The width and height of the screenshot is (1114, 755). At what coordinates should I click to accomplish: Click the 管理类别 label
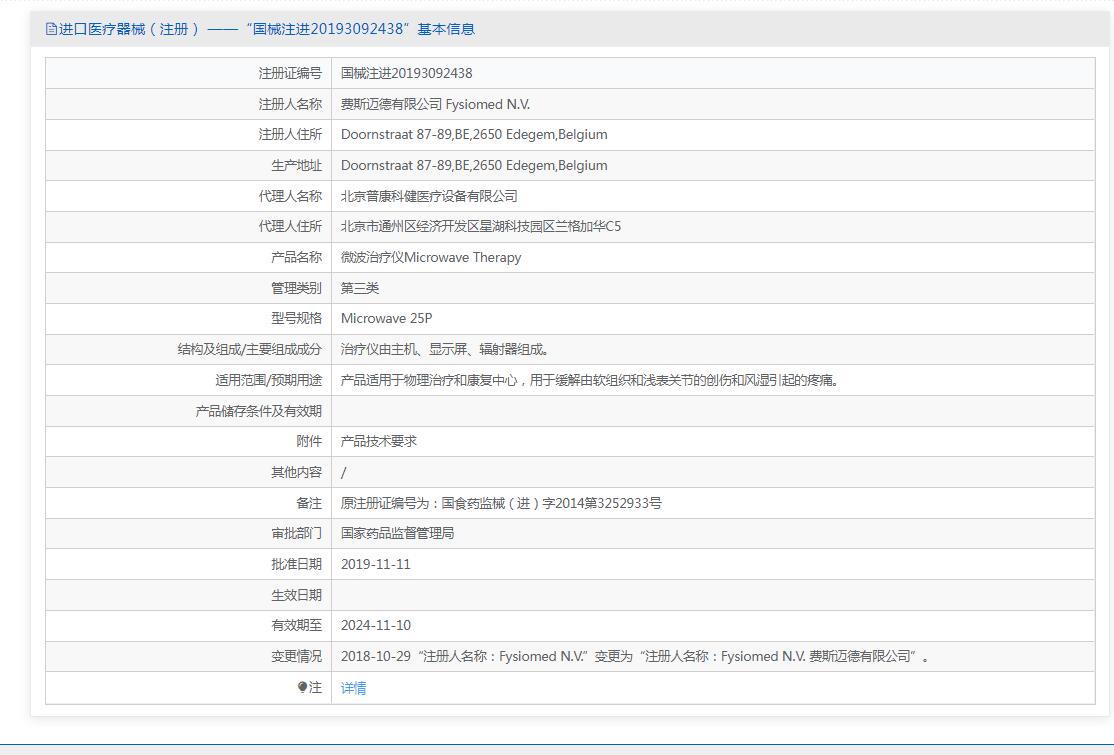click(x=296, y=288)
